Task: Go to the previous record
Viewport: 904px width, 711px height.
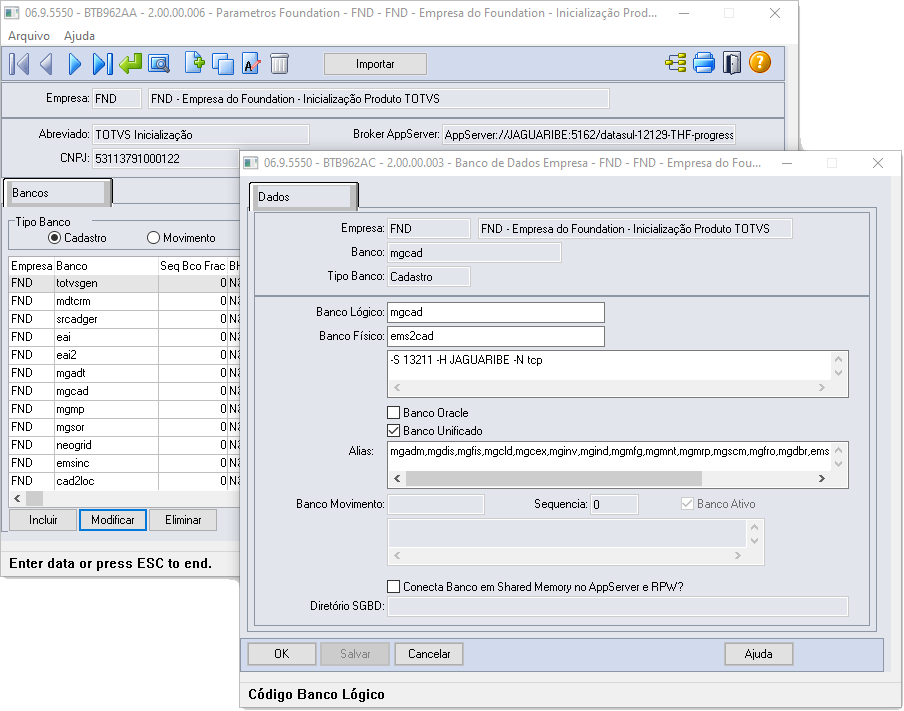Action: click(45, 63)
